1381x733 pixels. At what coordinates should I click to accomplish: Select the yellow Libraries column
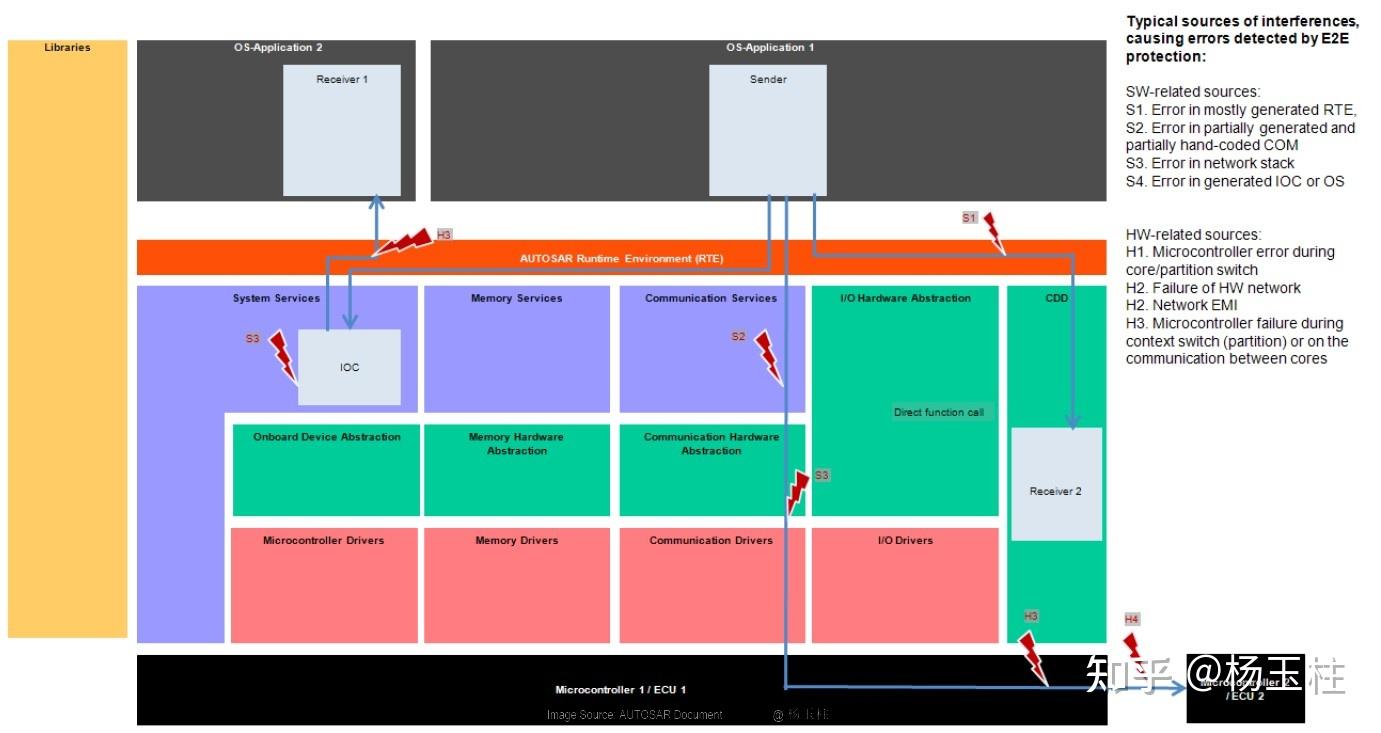tap(68, 339)
